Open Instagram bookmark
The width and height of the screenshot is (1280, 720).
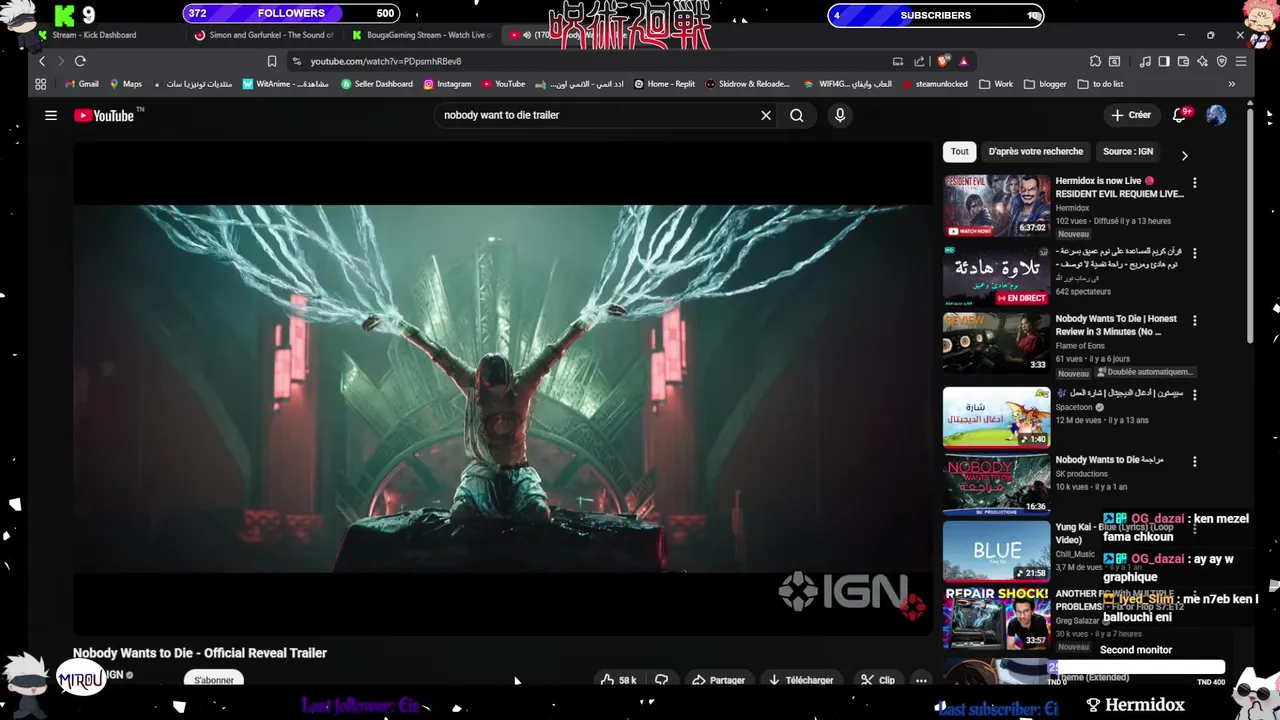(447, 84)
